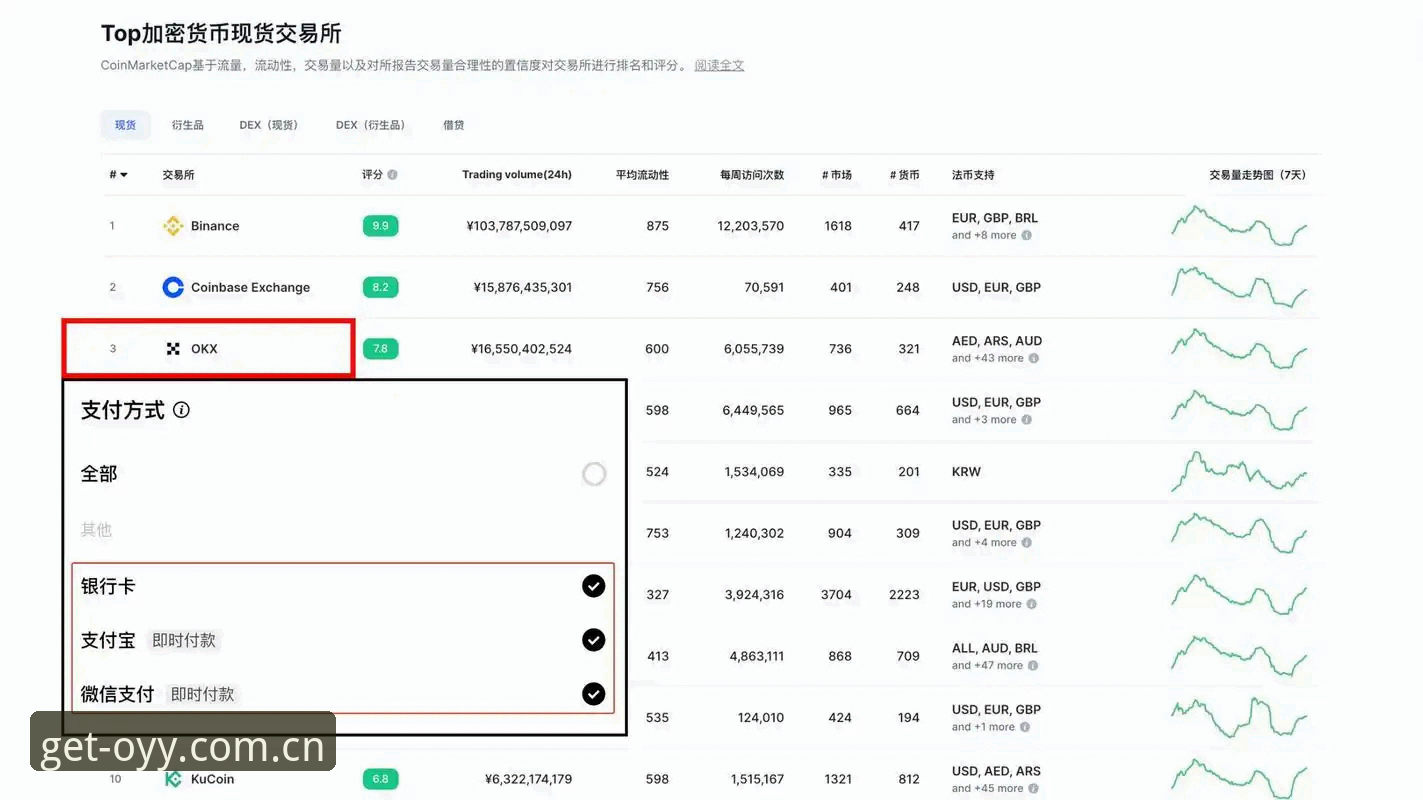The width and height of the screenshot is (1423, 800).
Task: Click OKX volume ¥16,550,402,524
Action: click(x=522, y=349)
